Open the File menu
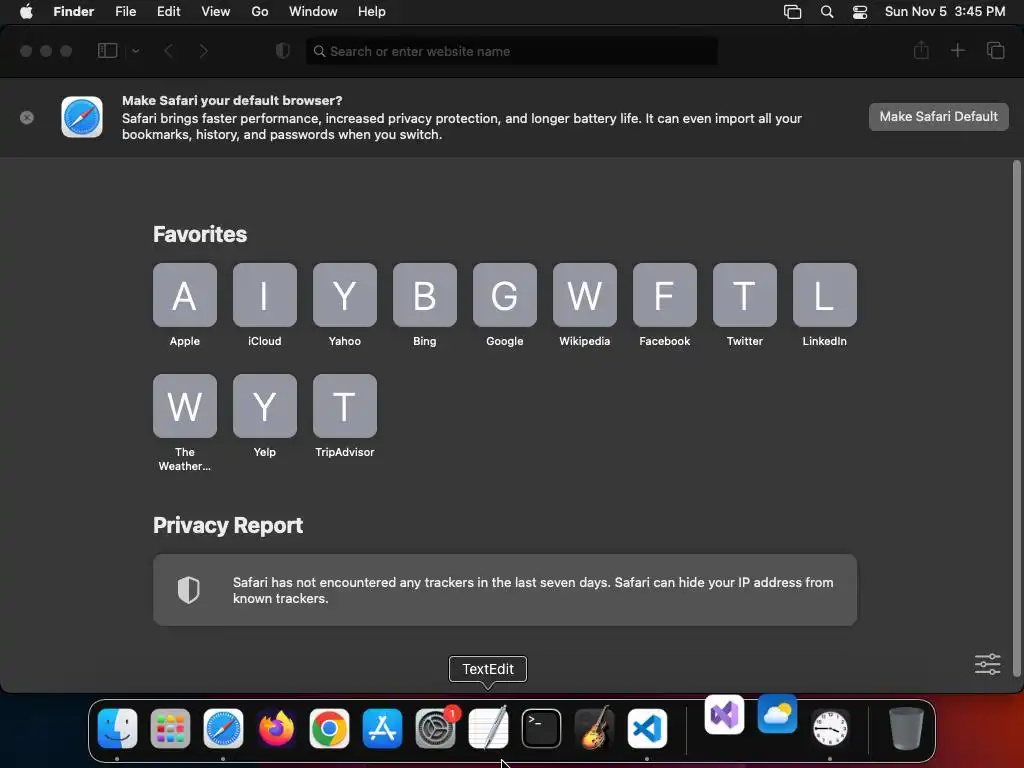Image resolution: width=1024 pixels, height=768 pixels. pyautogui.click(x=125, y=12)
